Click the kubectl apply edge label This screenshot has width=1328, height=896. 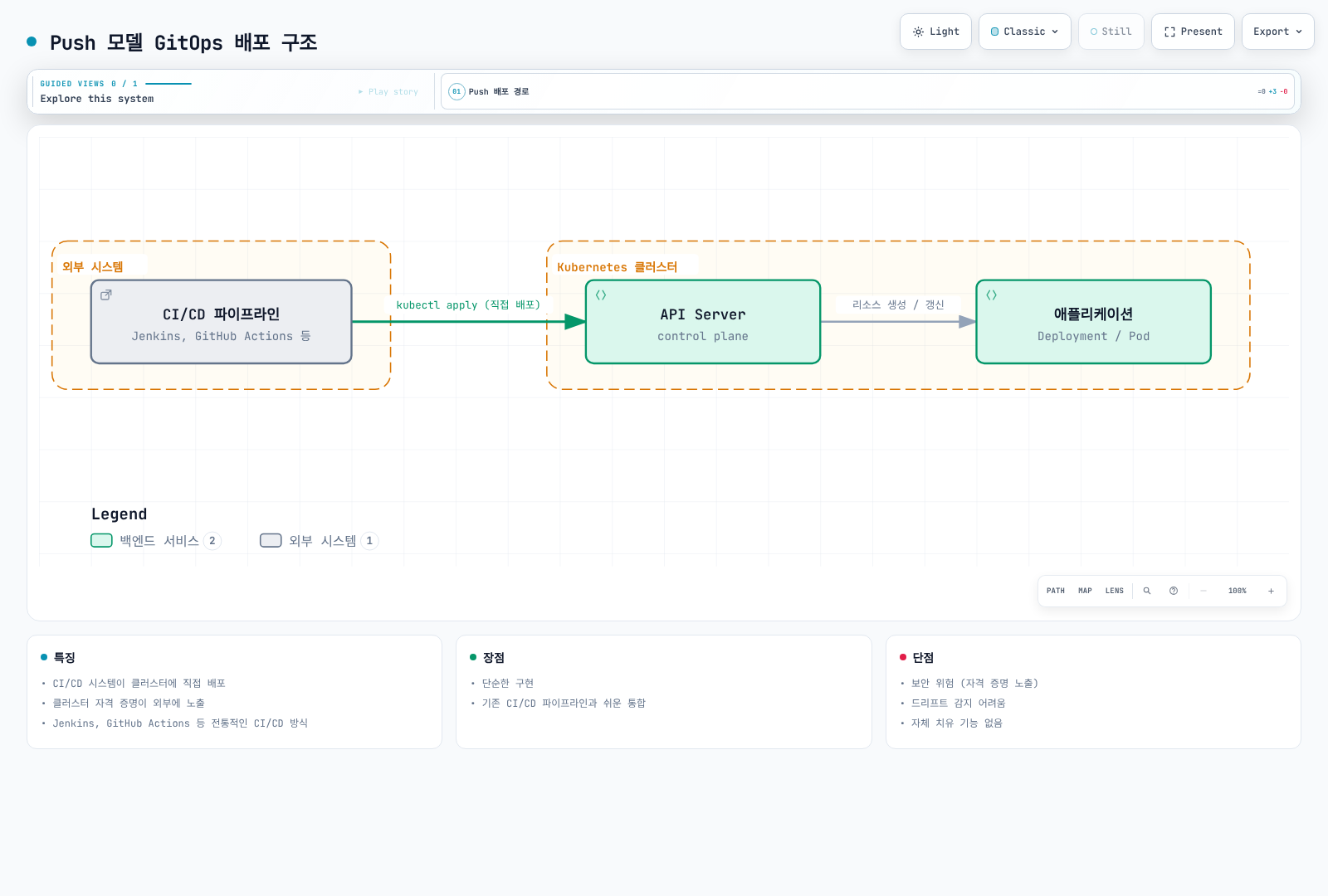tap(468, 305)
